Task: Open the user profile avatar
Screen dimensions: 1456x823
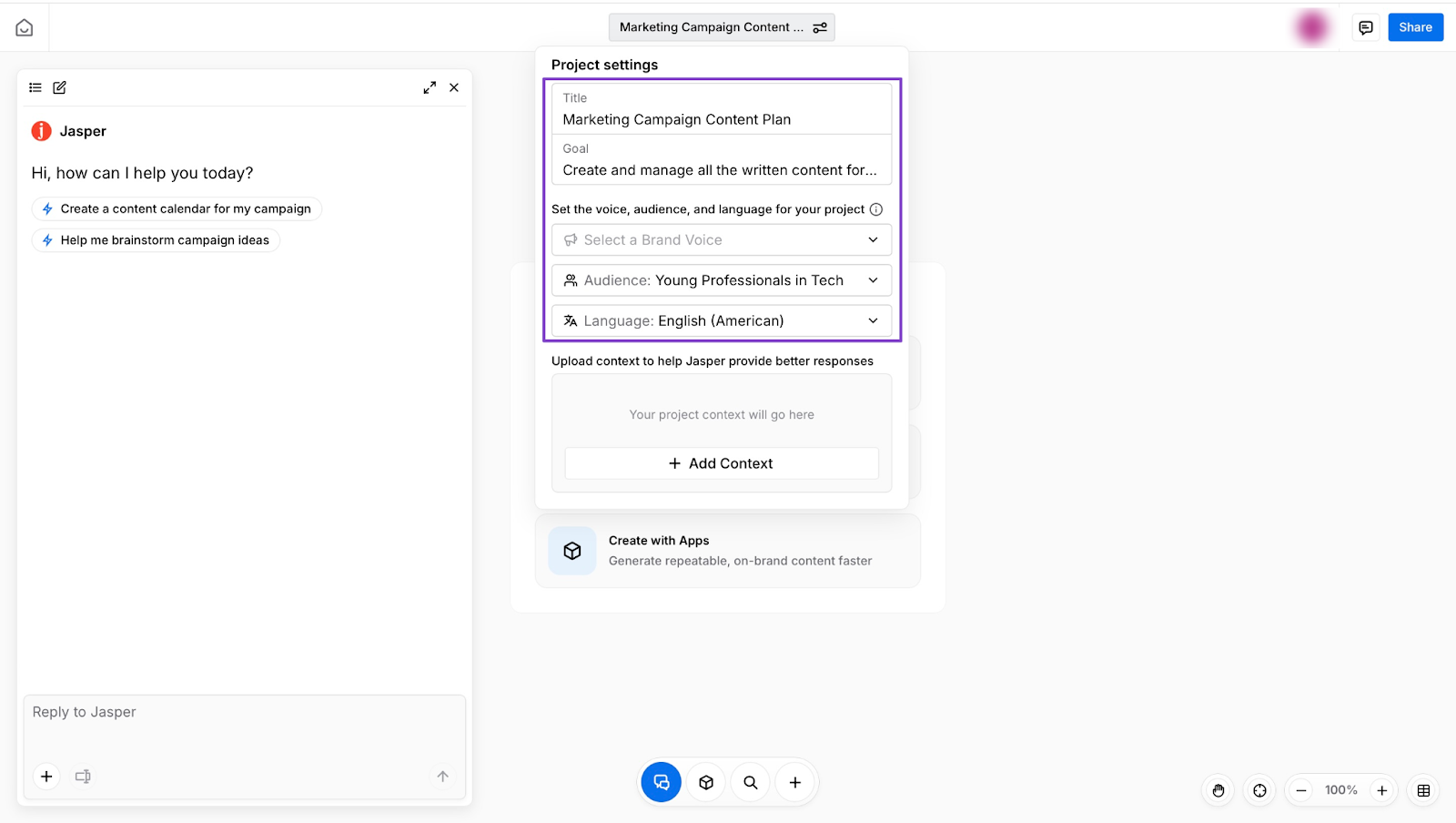Action: 1312,27
